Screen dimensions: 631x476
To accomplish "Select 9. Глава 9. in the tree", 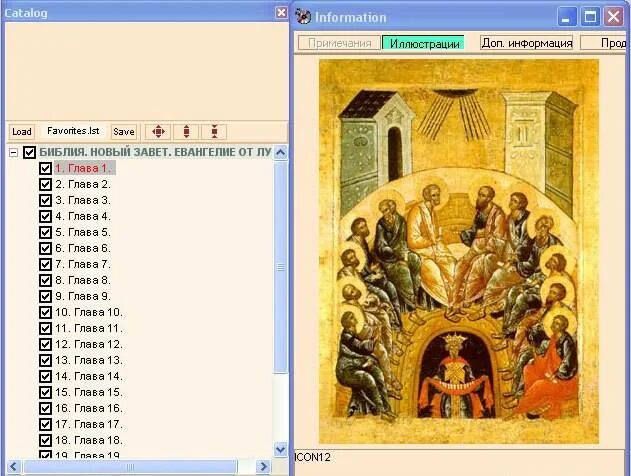I will (x=83, y=296).
